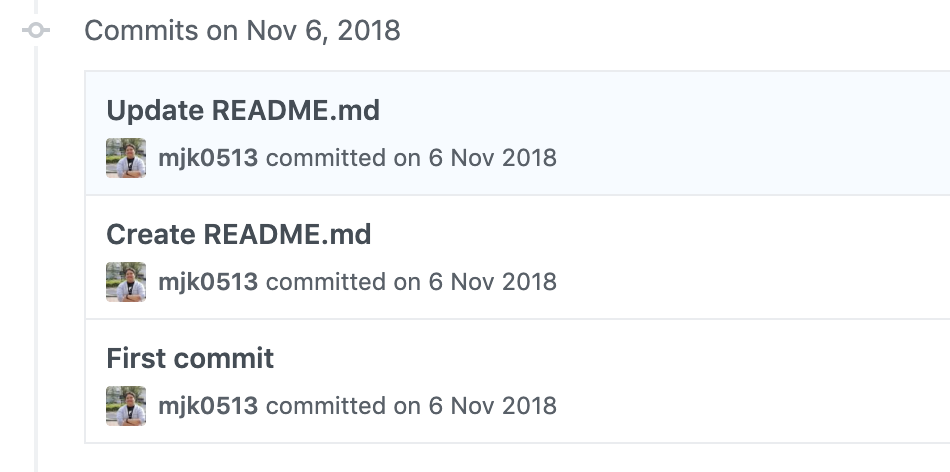Open the mjk0513 avatar beside First commit
950x472 pixels.
coord(126,406)
